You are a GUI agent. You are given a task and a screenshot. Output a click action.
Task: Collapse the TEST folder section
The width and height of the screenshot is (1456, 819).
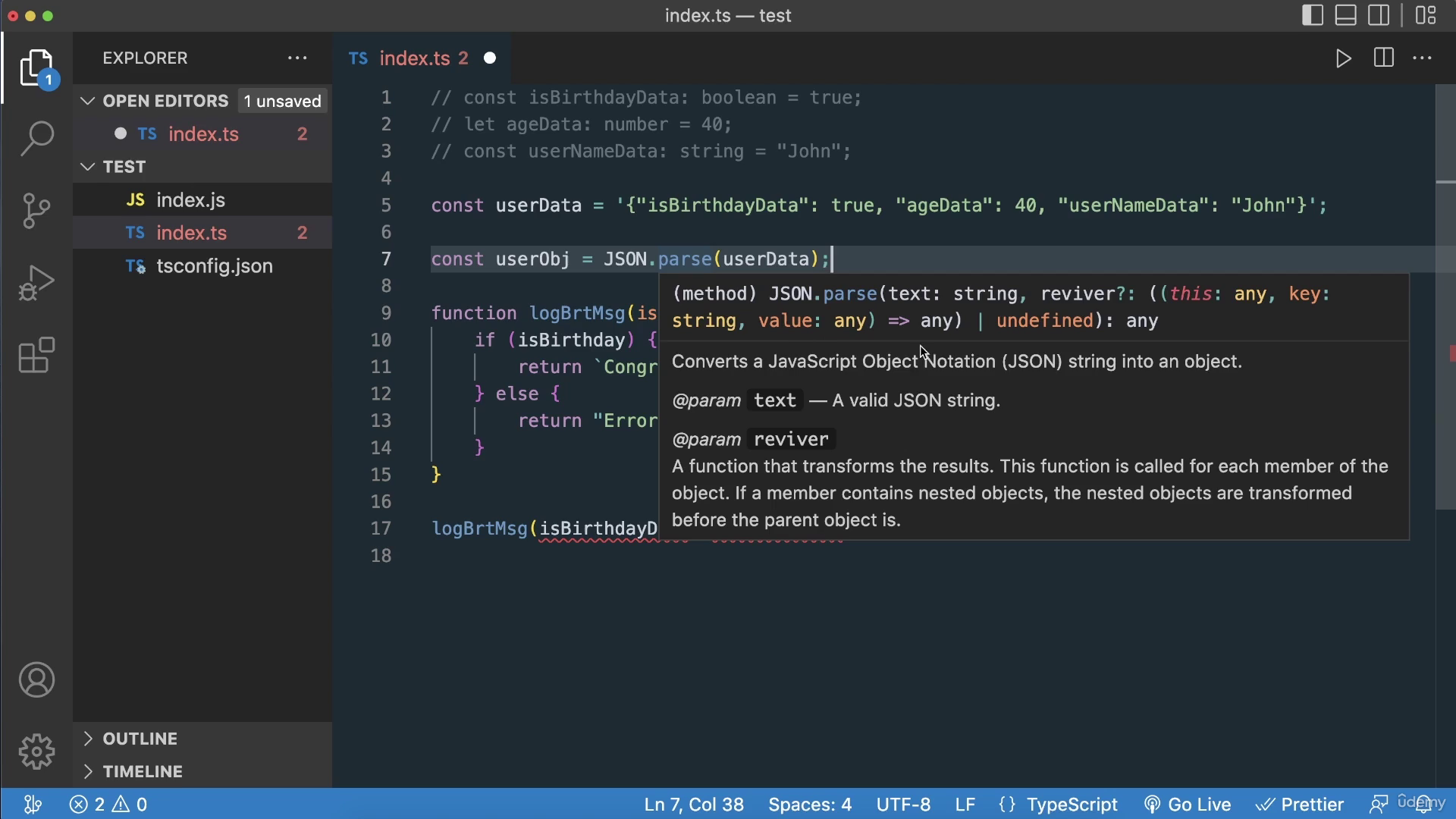coord(87,166)
